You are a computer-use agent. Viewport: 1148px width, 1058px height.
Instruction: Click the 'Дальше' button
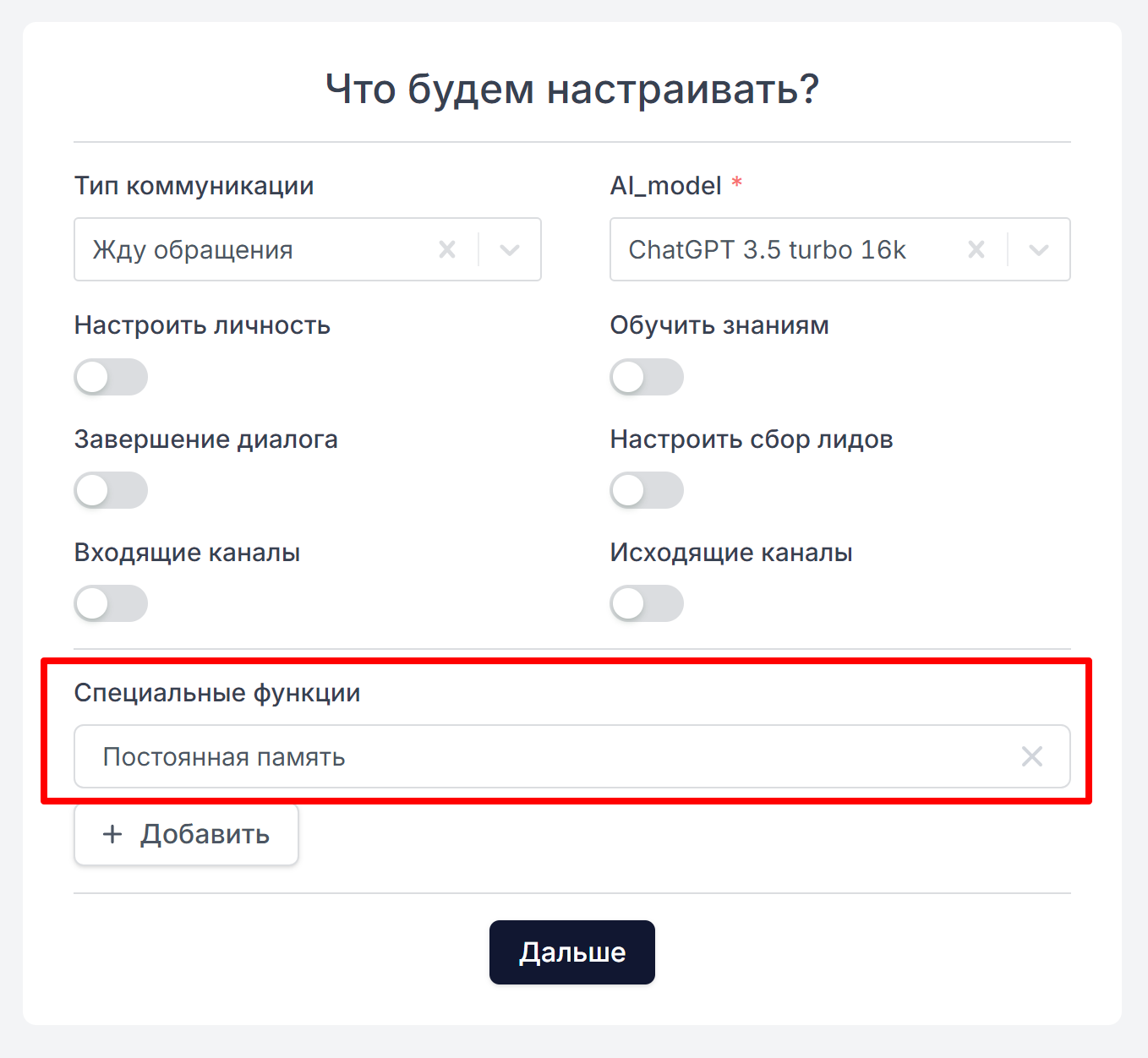(572, 952)
